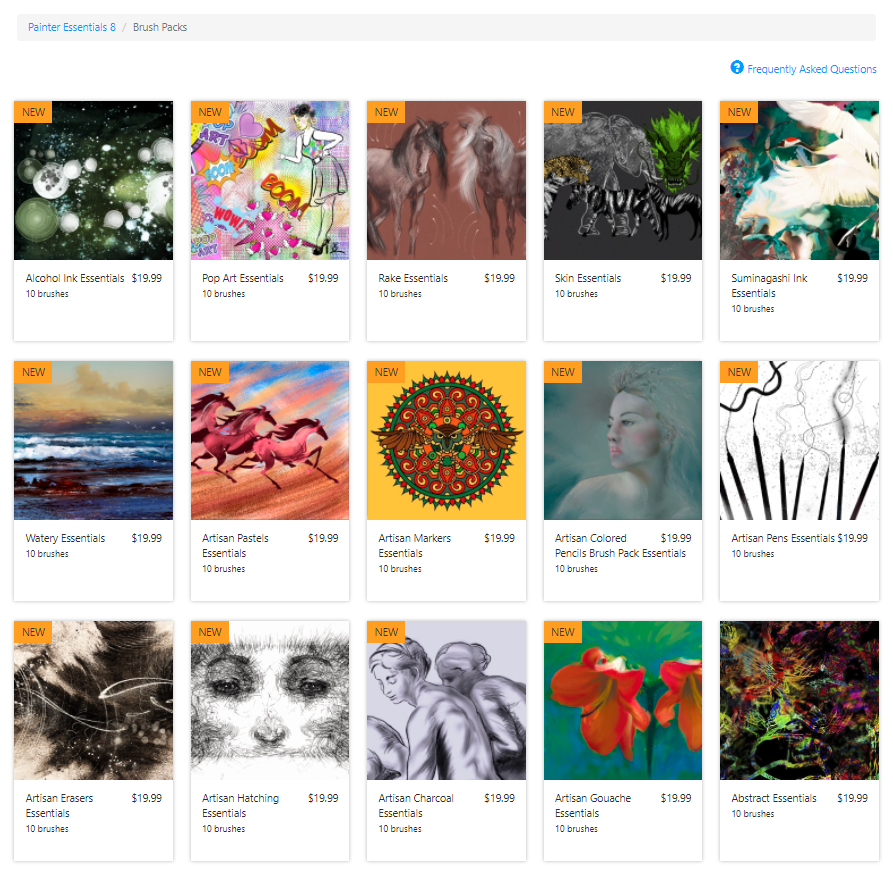Select the Pop Art Essentials pack image
This screenshot has height=872, width=893.
(x=270, y=181)
